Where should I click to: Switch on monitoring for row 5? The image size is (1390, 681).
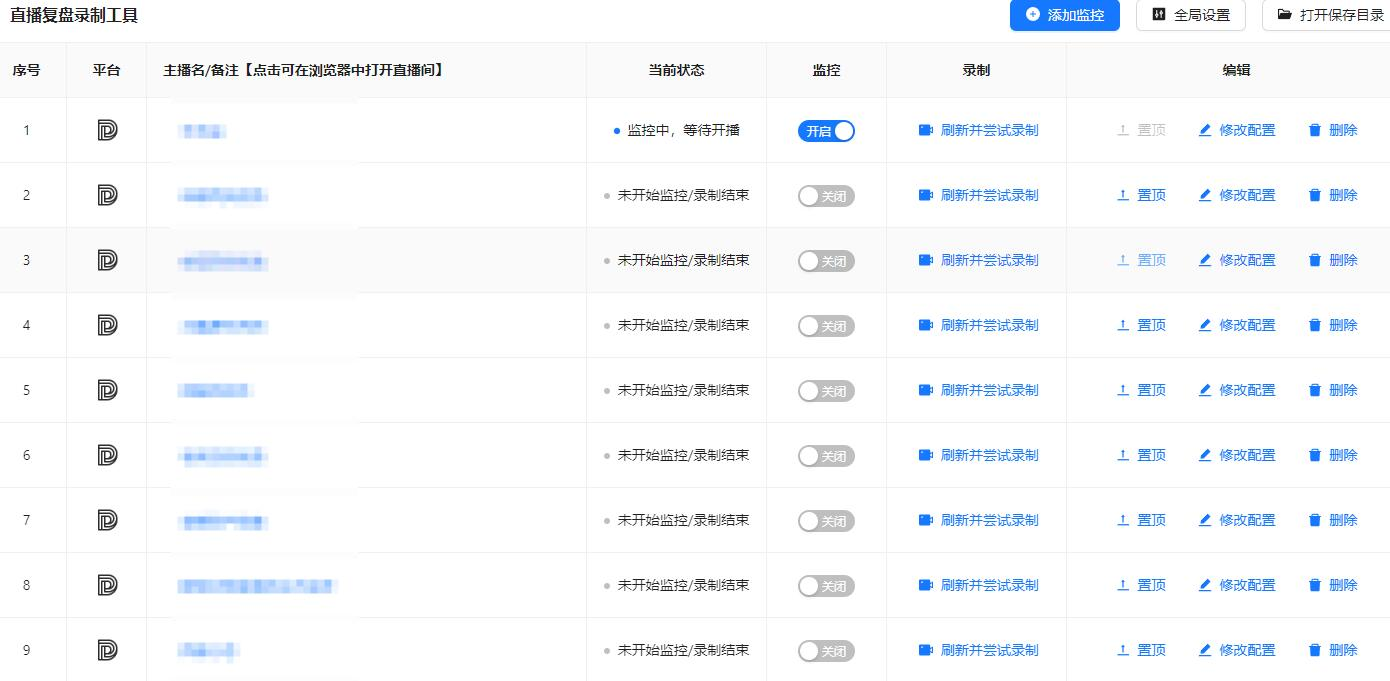coord(826,391)
